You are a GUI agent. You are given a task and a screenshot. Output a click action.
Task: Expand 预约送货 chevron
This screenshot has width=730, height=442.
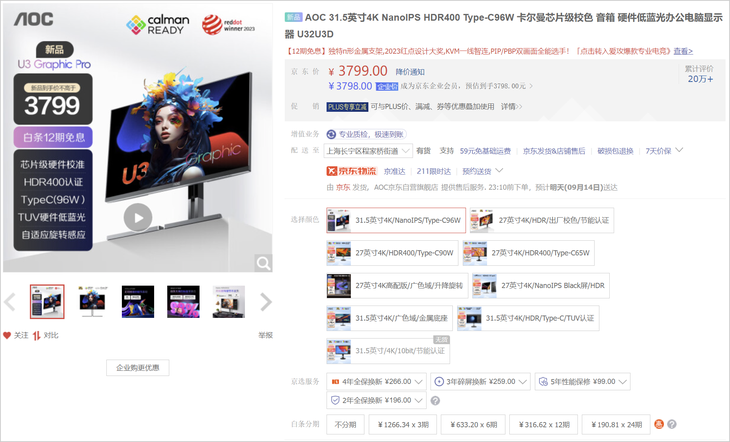499,170
